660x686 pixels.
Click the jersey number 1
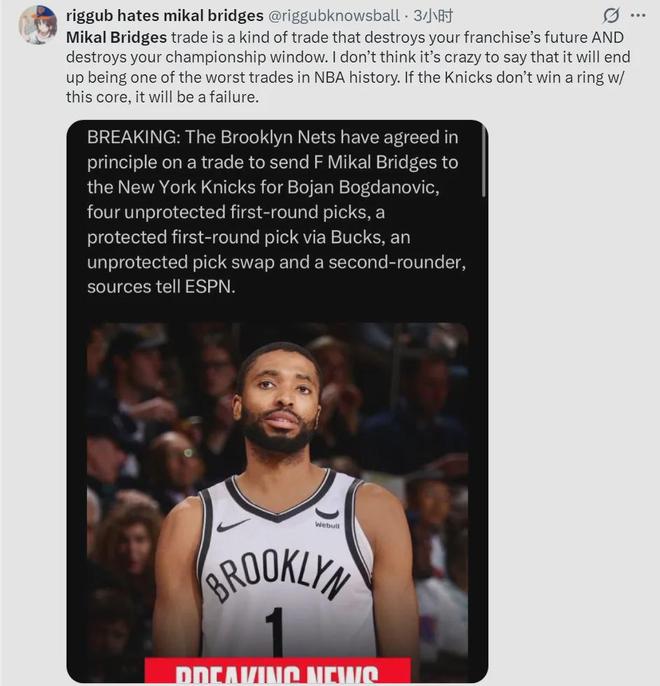pyautogui.click(x=274, y=632)
